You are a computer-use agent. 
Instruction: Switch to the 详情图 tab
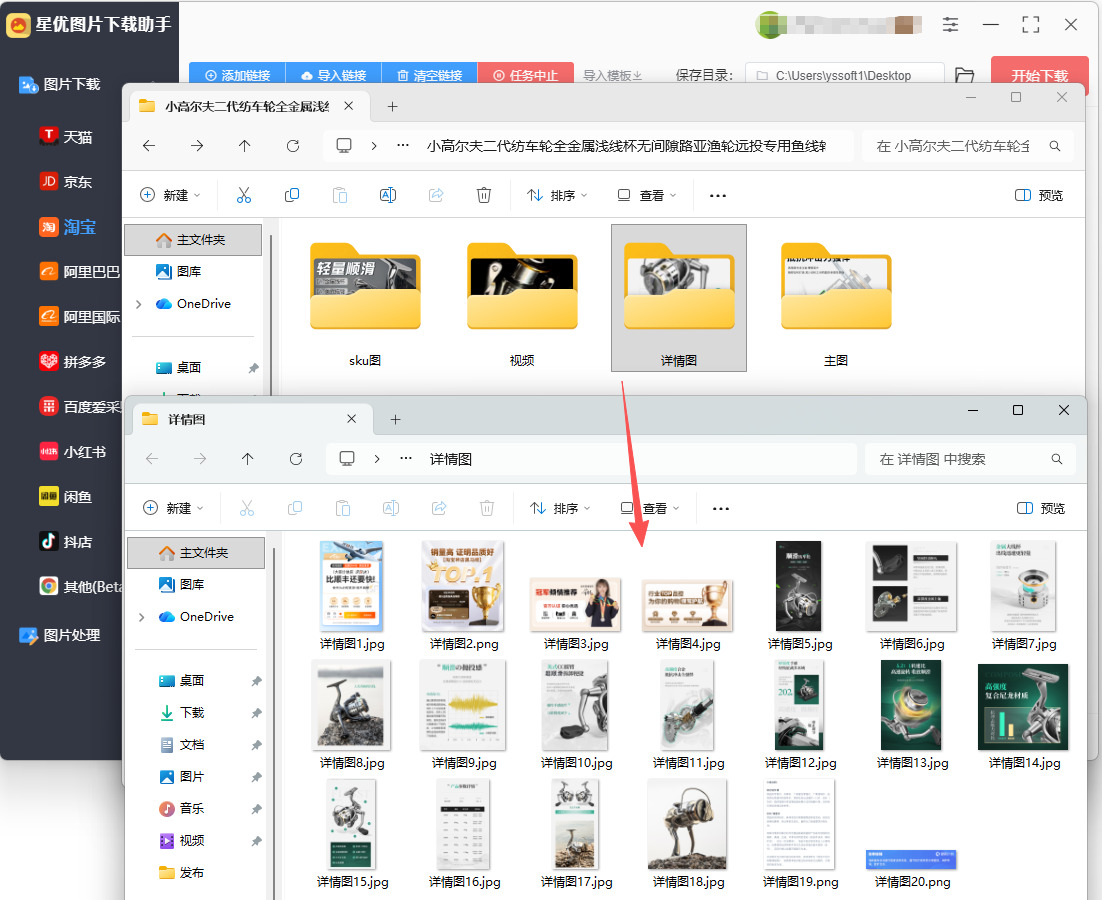[186, 419]
